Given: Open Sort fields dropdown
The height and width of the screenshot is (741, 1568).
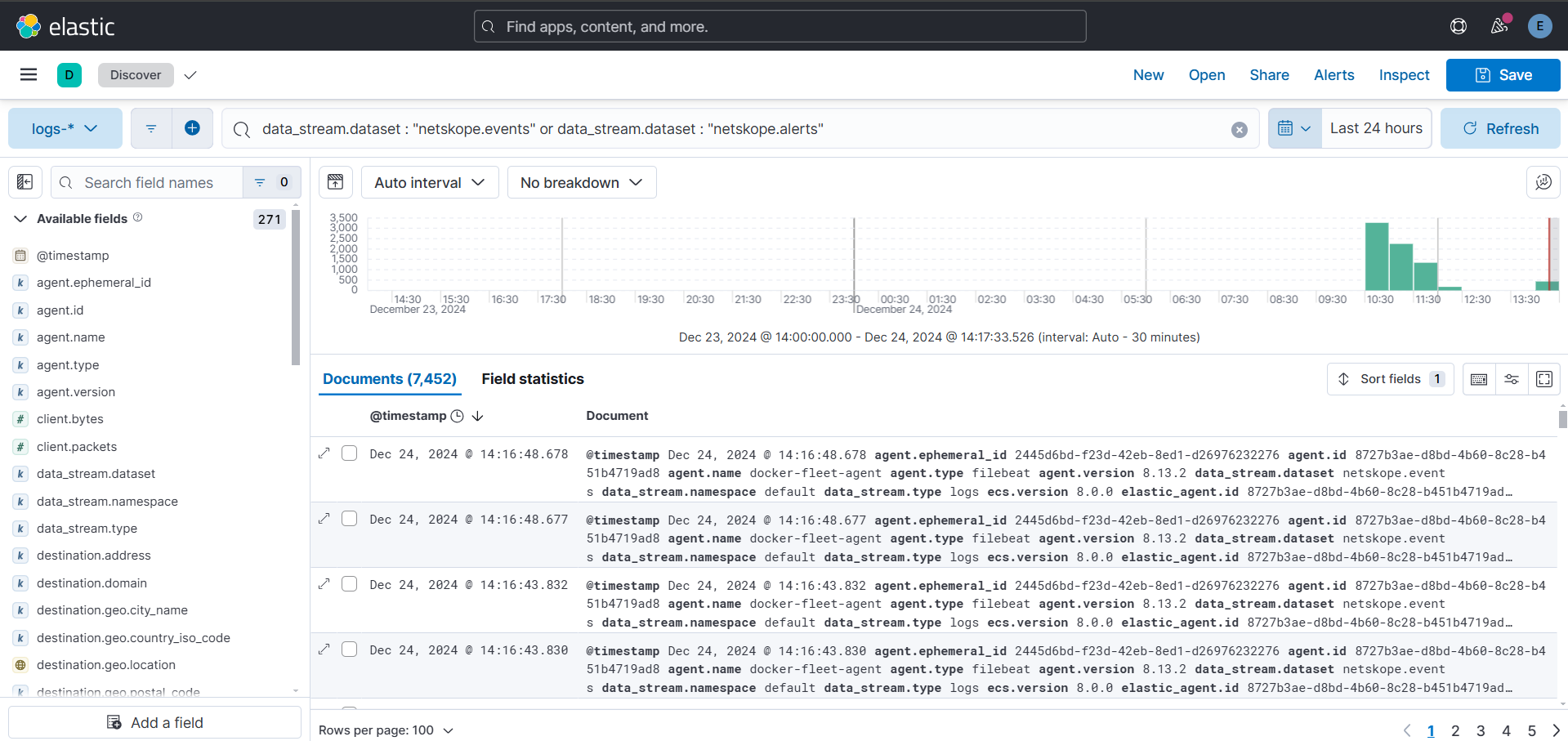Looking at the screenshot, I should click(1391, 379).
